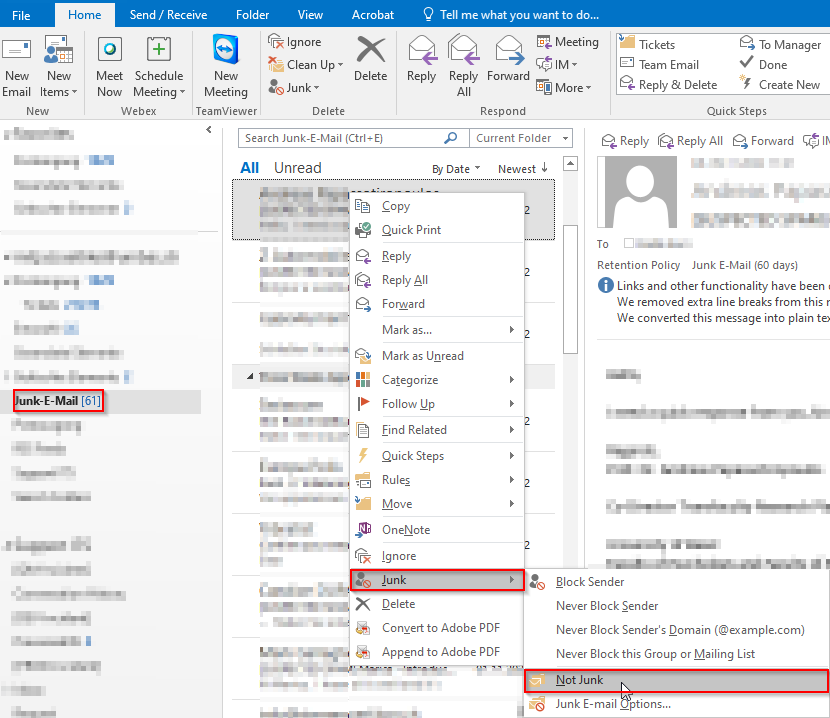Click the message list scrollbar

click(x=570, y=290)
